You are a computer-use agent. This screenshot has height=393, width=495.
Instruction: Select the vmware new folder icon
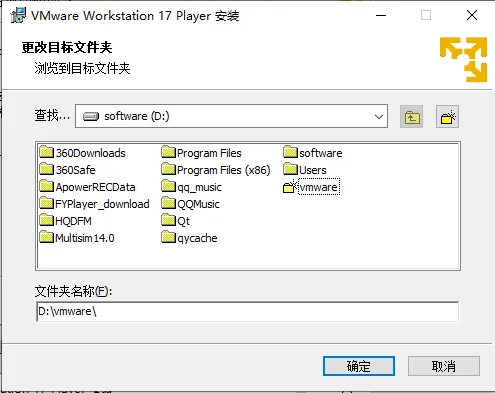290,186
